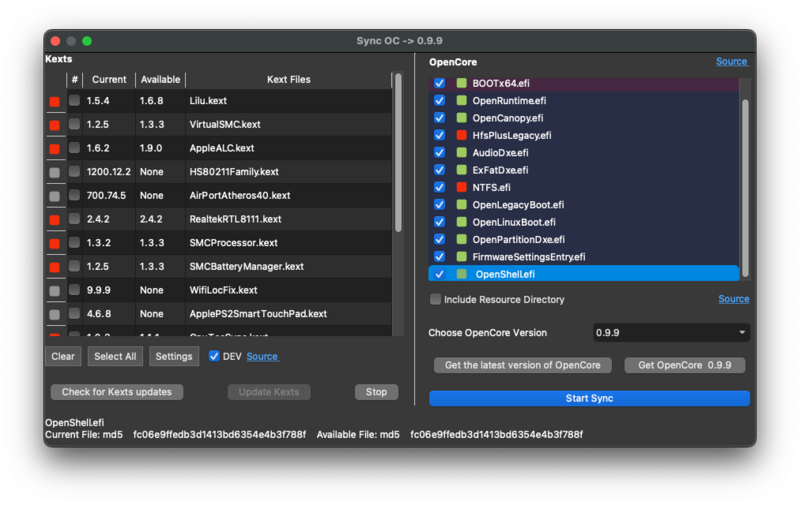Screen dimensions: 800x505
Task: Click the Available column header
Action: click(160, 80)
